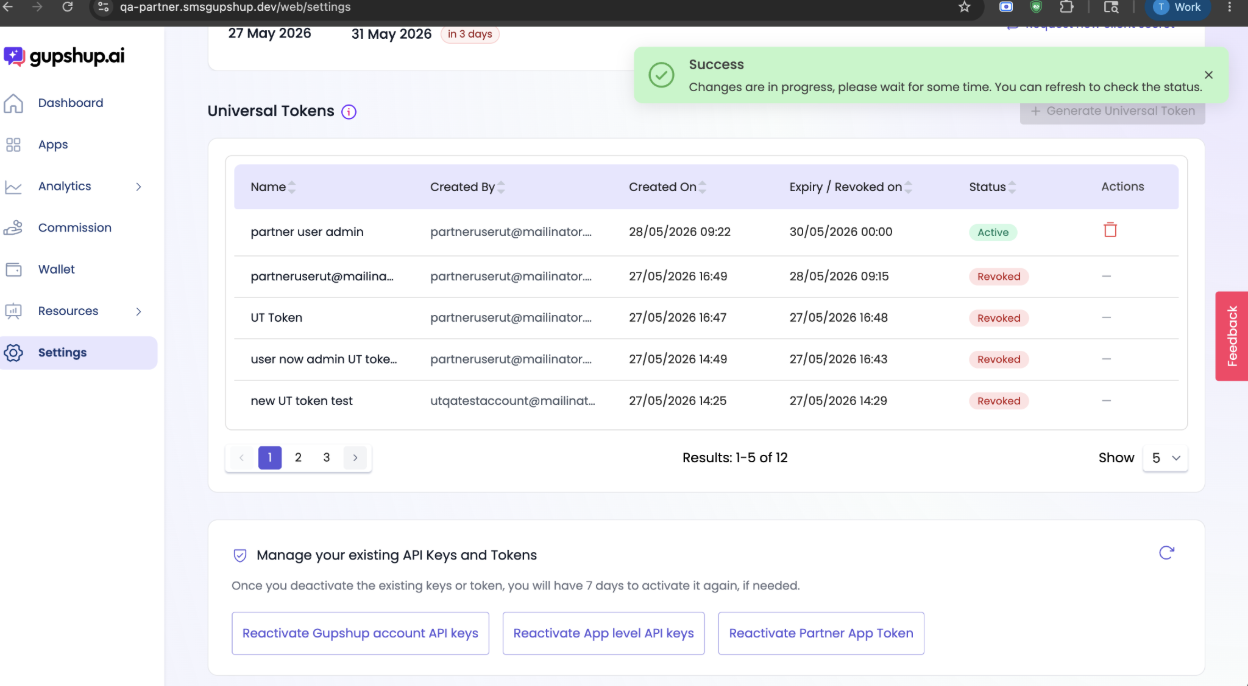Dismiss the Success notification

tap(1208, 75)
